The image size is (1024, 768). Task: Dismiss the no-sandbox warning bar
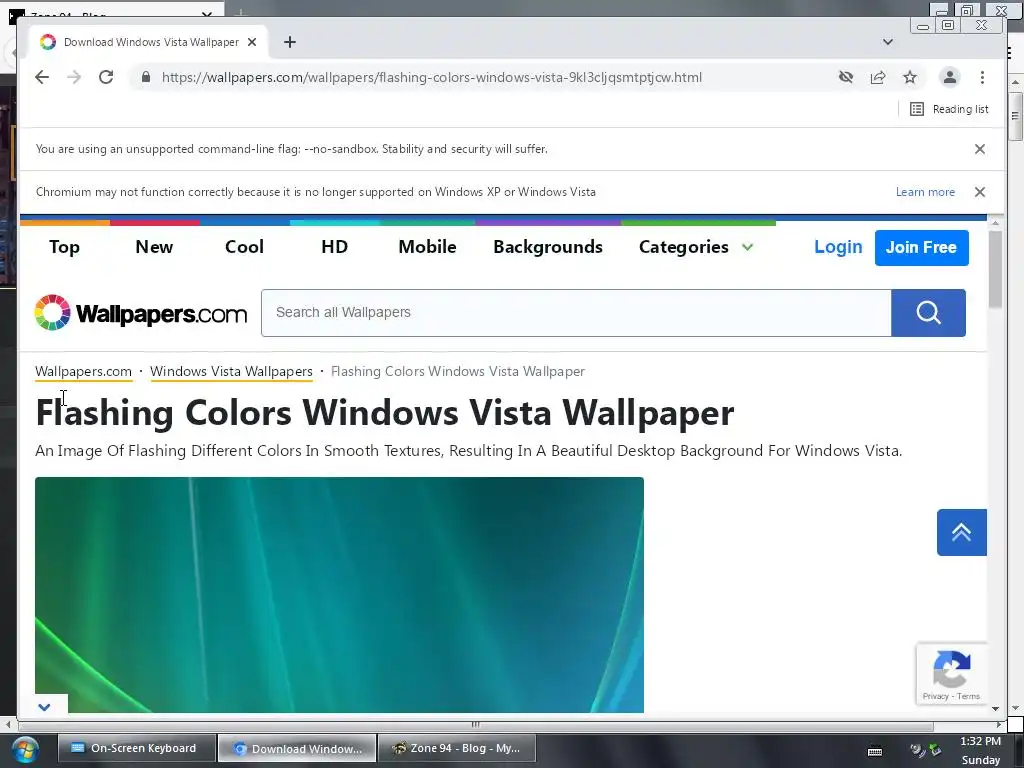click(x=980, y=149)
